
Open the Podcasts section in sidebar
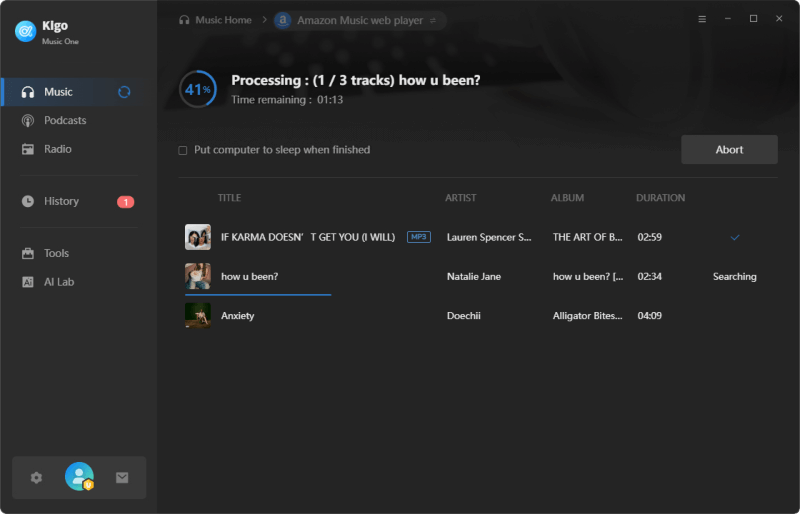pyautogui.click(x=65, y=120)
